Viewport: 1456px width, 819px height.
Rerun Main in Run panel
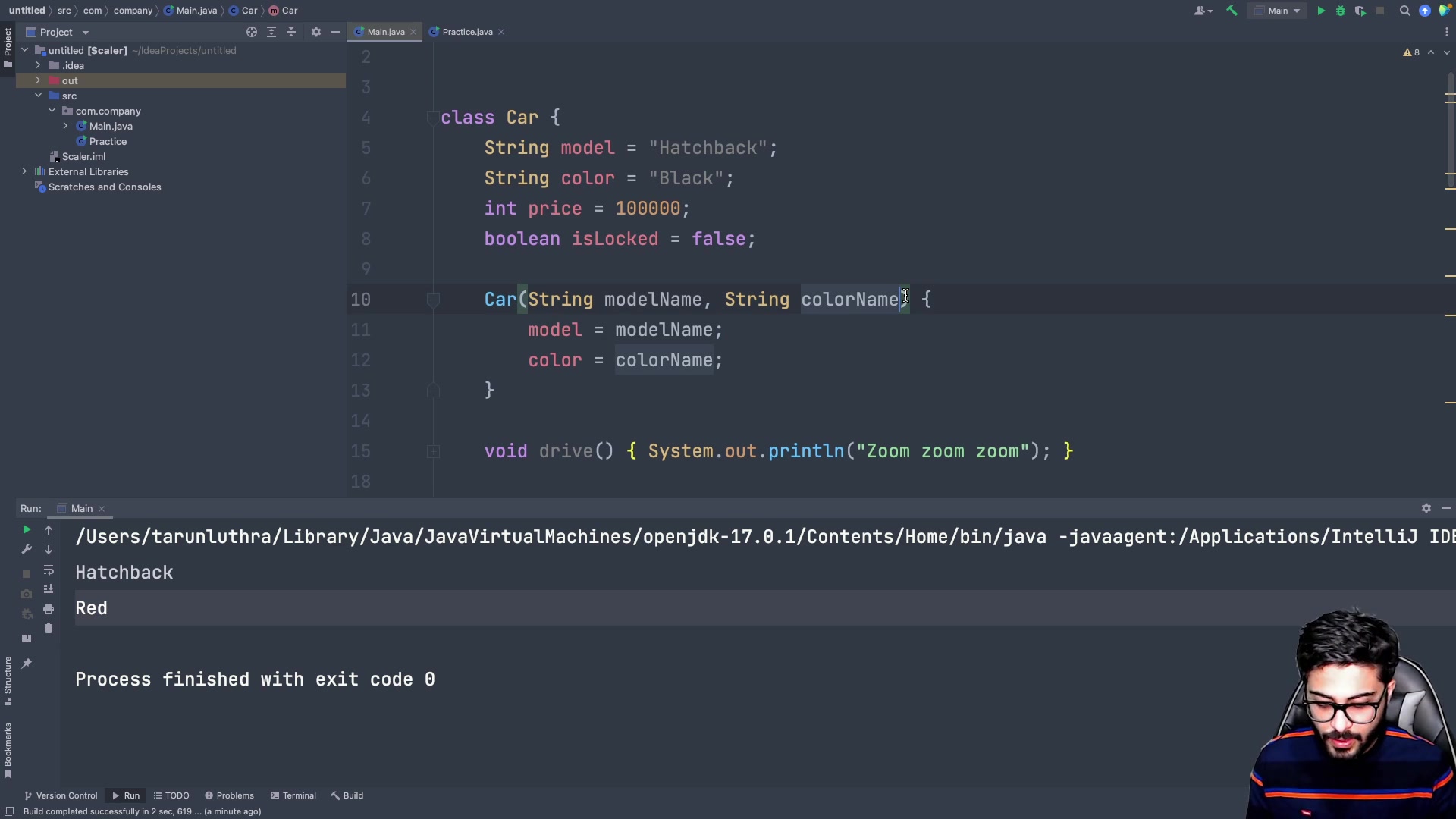[27, 530]
